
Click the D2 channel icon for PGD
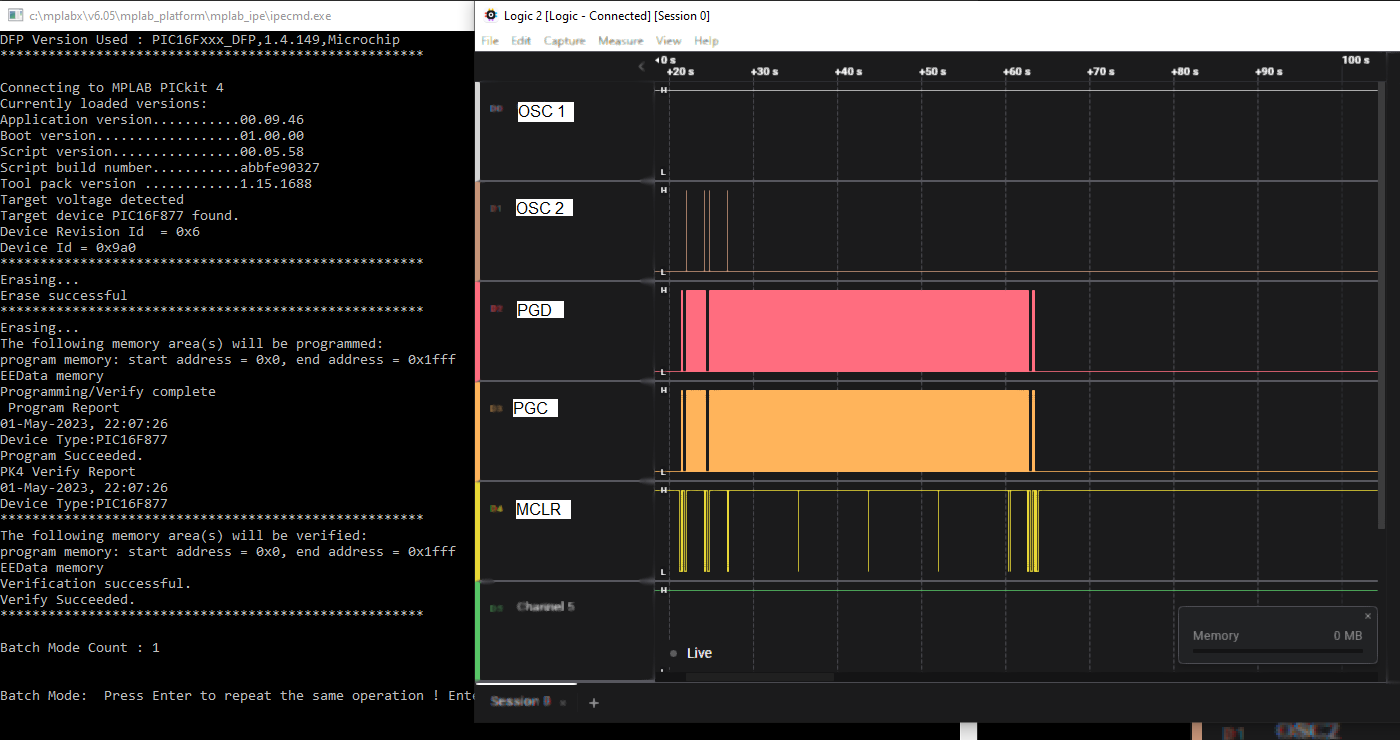[496, 309]
